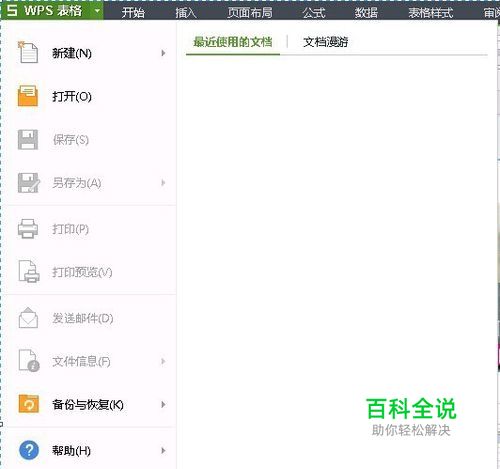Viewport: 500px width, 469px height.
Task: Expand the 文件信息(F) submenu arrow
Action: [x=163, y=361]
